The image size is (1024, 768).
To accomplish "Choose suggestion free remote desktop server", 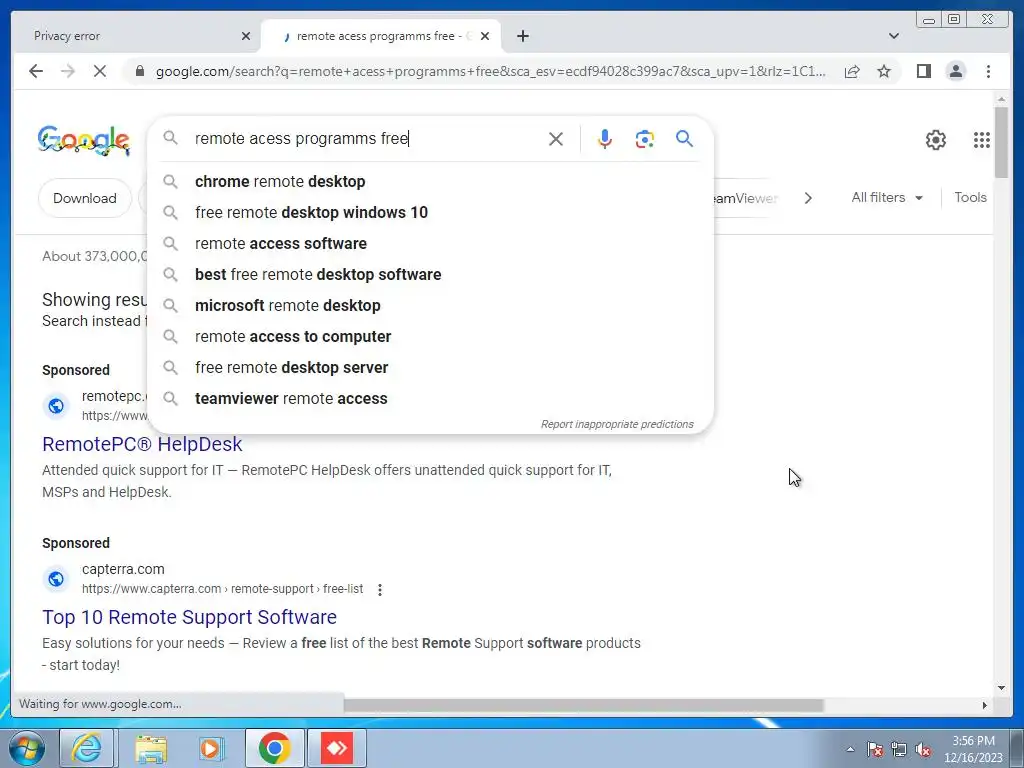I will click(431, 368).
